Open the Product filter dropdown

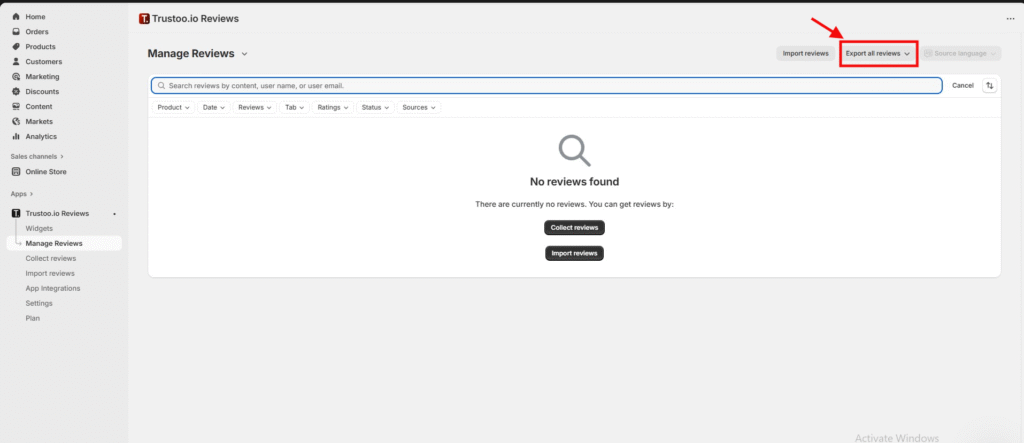(172, 107)
